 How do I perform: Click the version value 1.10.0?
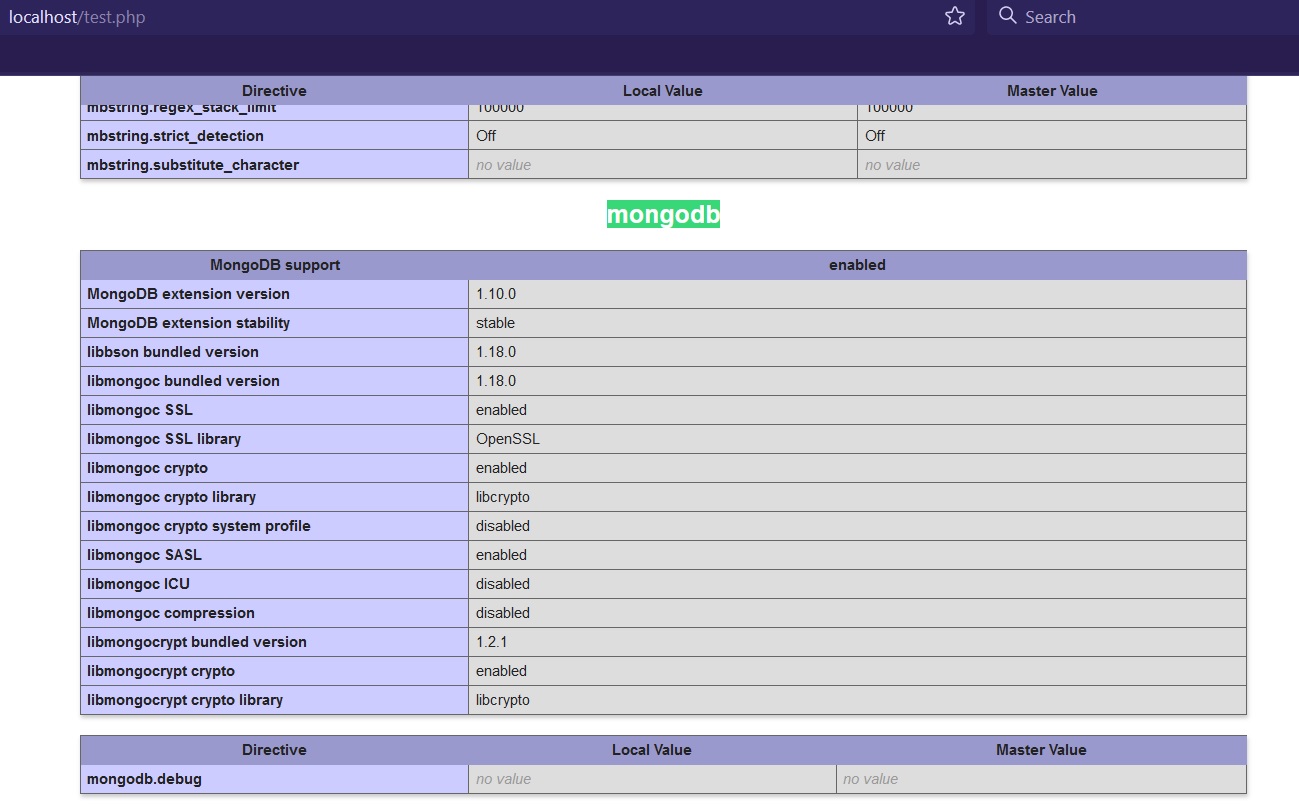(x=496, y=294)
